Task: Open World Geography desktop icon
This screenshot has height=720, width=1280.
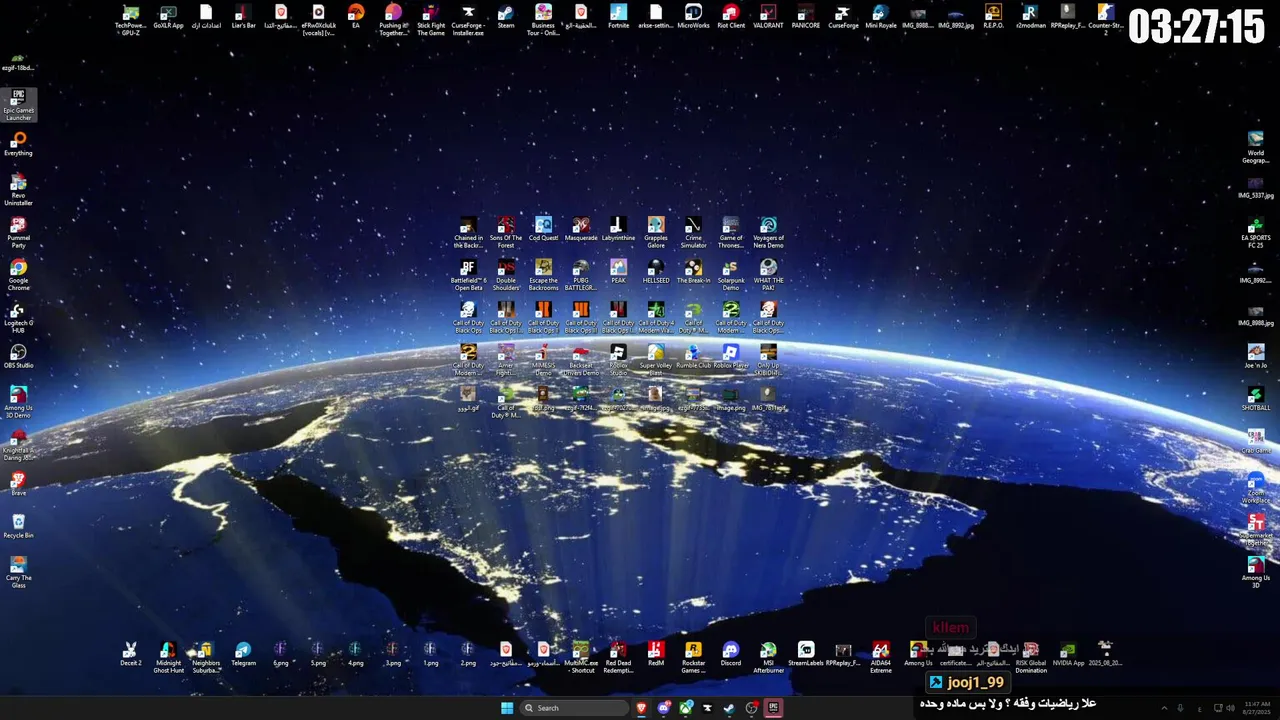Action: coord(1256,147)
